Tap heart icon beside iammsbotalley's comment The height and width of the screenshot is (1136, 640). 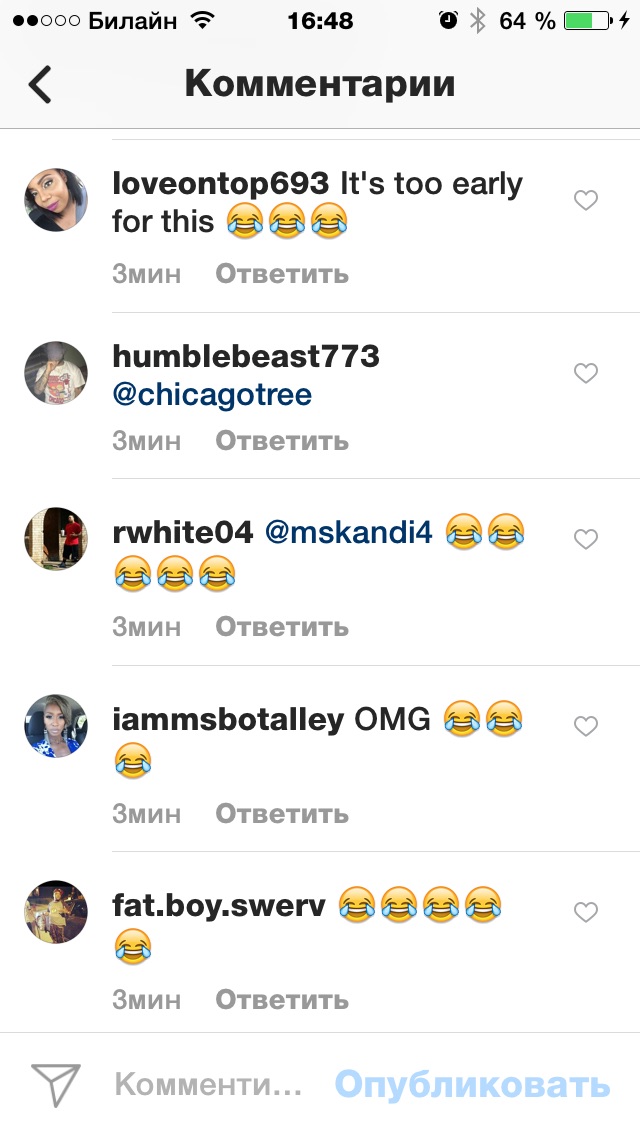tap(586, 726)
